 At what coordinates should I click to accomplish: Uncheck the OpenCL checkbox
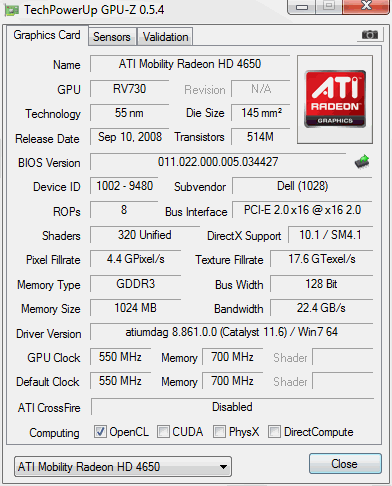pos(100,431)
